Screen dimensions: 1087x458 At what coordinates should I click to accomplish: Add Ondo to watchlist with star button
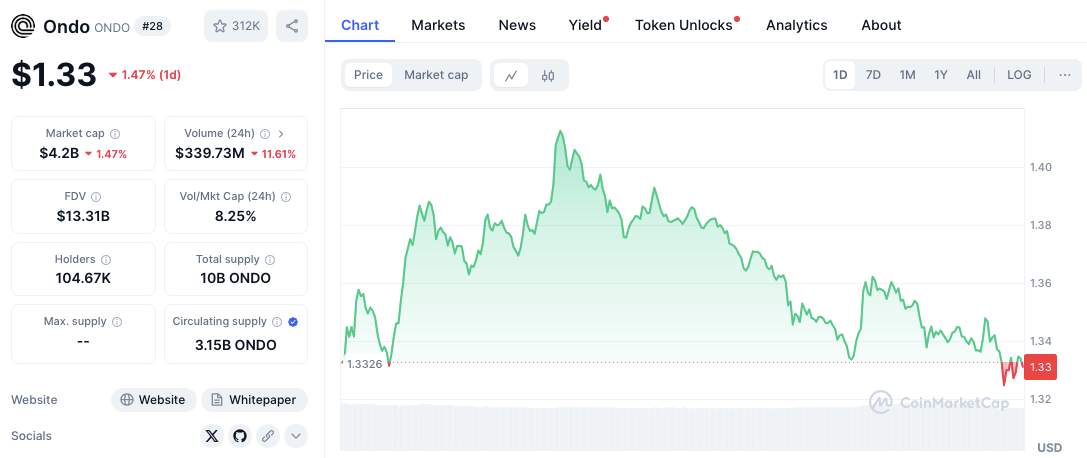[236, 26]
